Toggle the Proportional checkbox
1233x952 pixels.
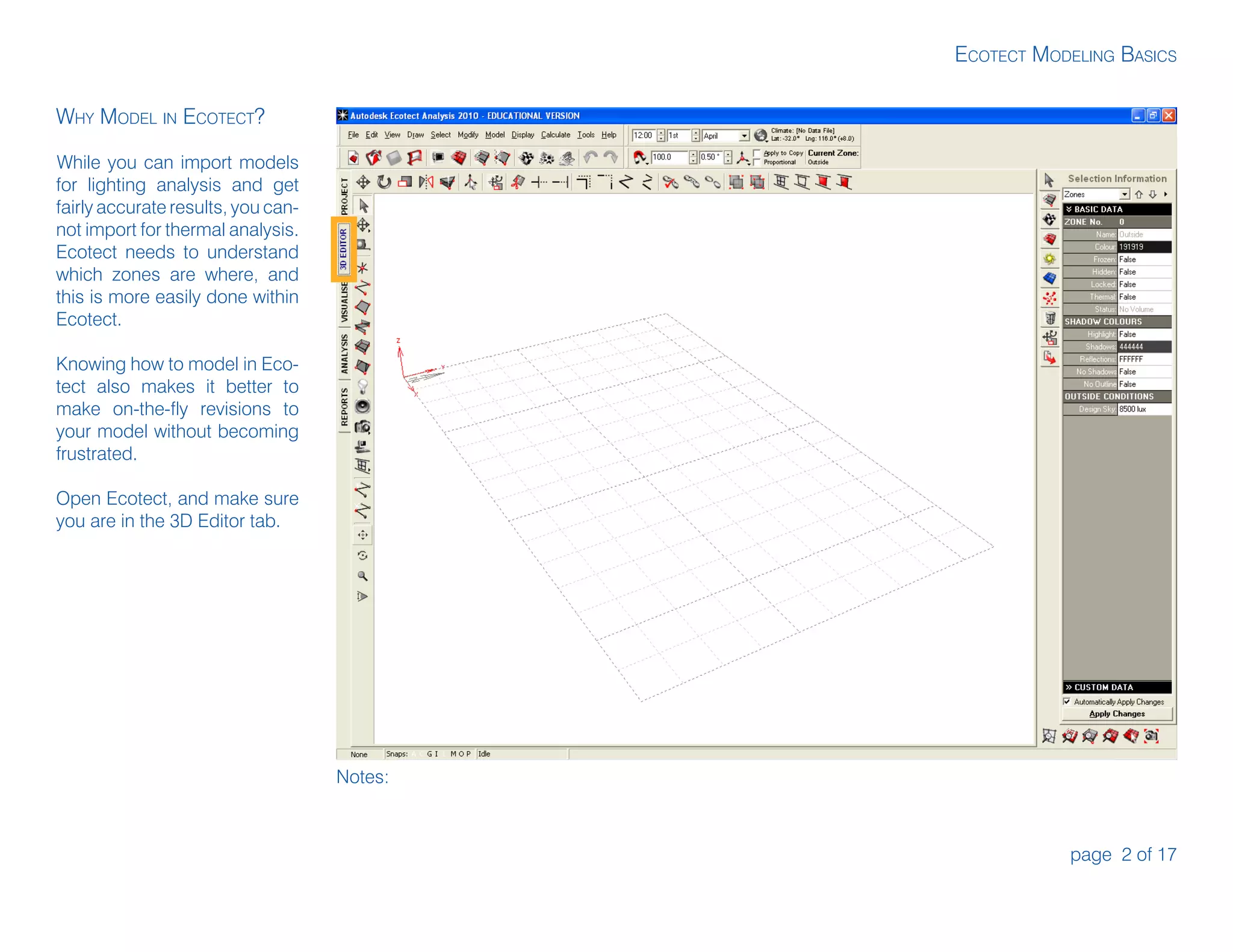coord(757,162)
